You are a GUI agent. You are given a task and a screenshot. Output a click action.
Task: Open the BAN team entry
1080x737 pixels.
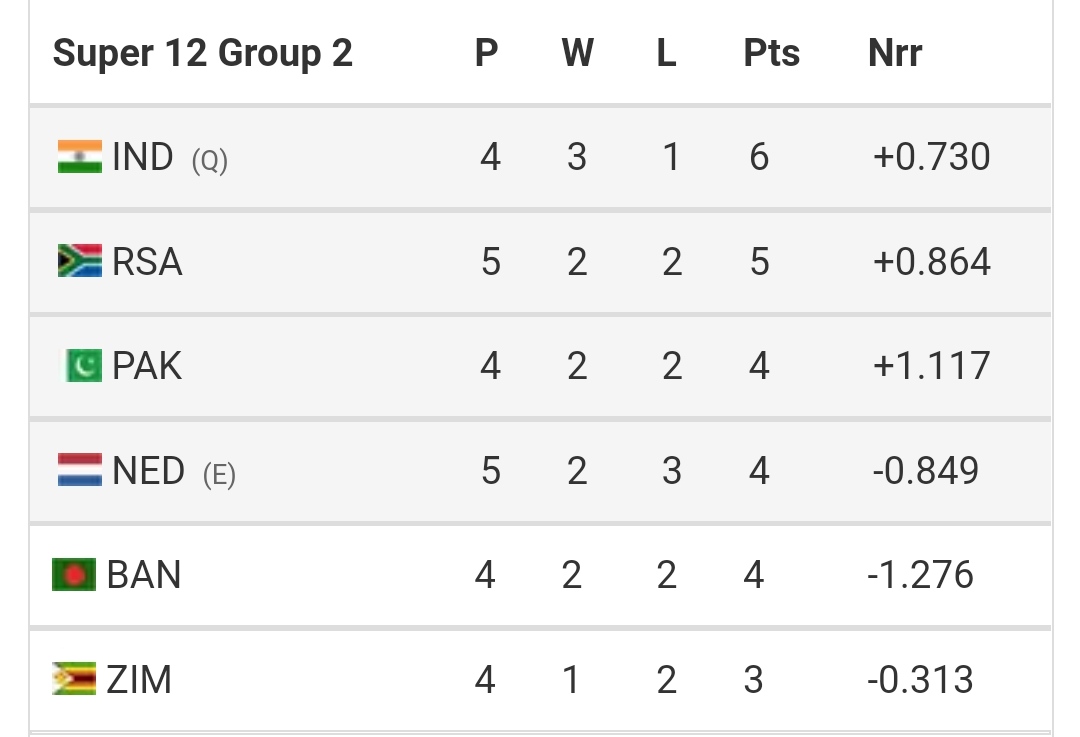click(x=144, y=575)
